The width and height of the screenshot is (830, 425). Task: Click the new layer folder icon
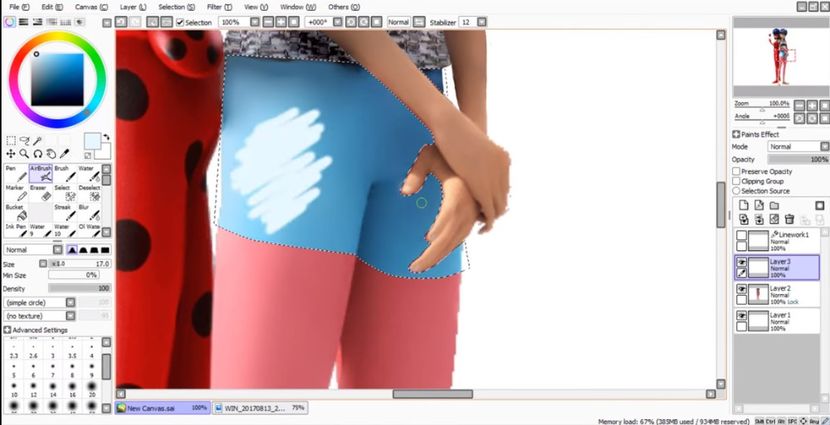(774, 205)
